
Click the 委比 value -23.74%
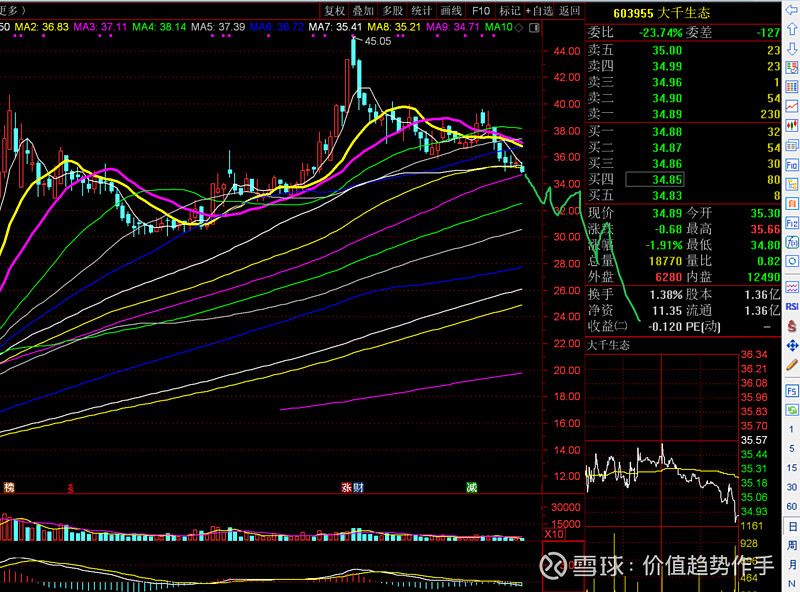point(661,33)
